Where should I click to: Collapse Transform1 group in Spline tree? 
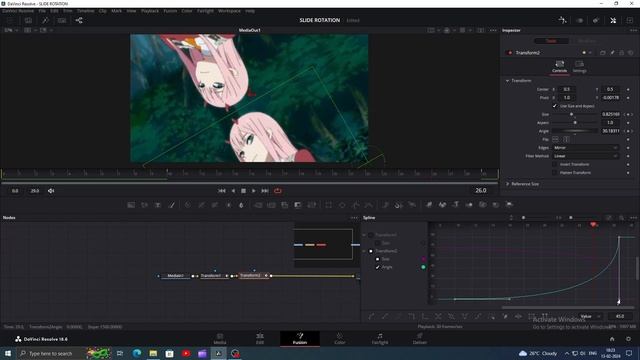tap(364, 235)
